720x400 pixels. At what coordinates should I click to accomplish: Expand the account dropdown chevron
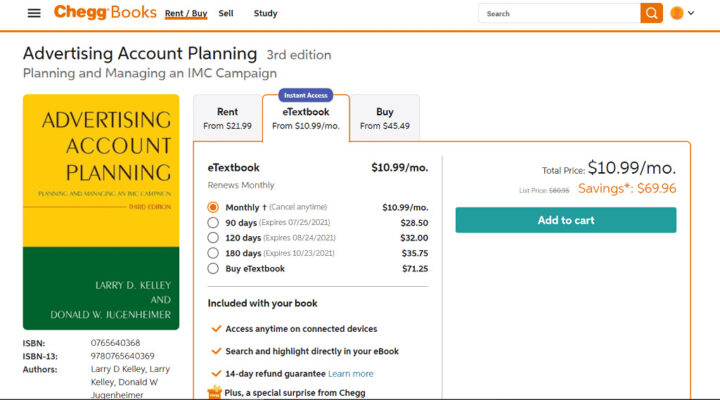[x=693, y=14]
